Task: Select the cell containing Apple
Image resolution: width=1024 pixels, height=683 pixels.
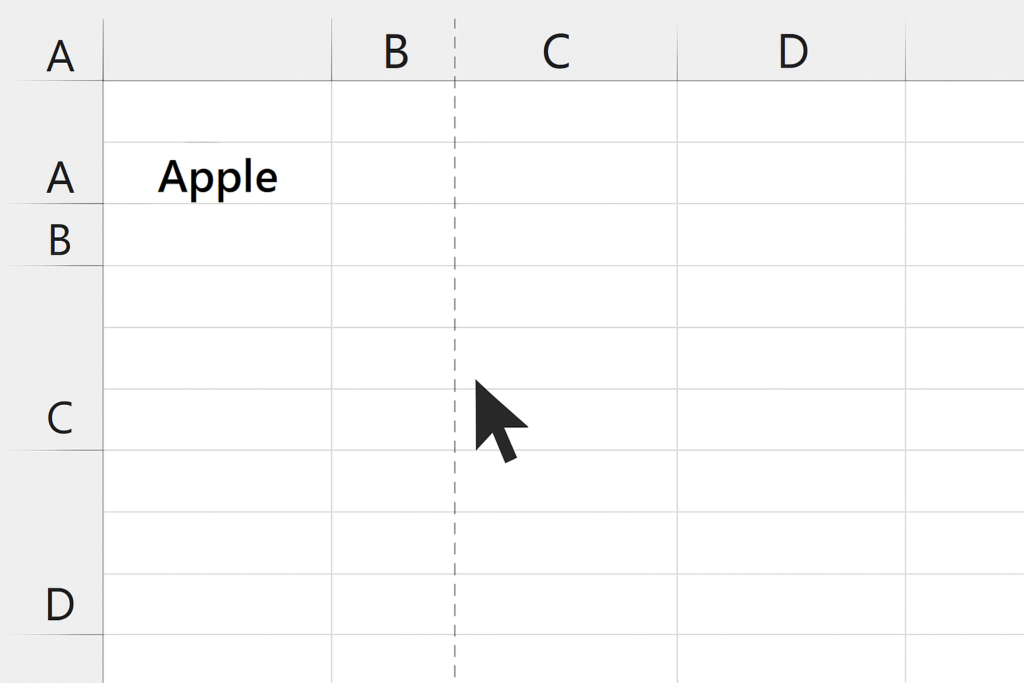Action: click(x=217, y=173)
